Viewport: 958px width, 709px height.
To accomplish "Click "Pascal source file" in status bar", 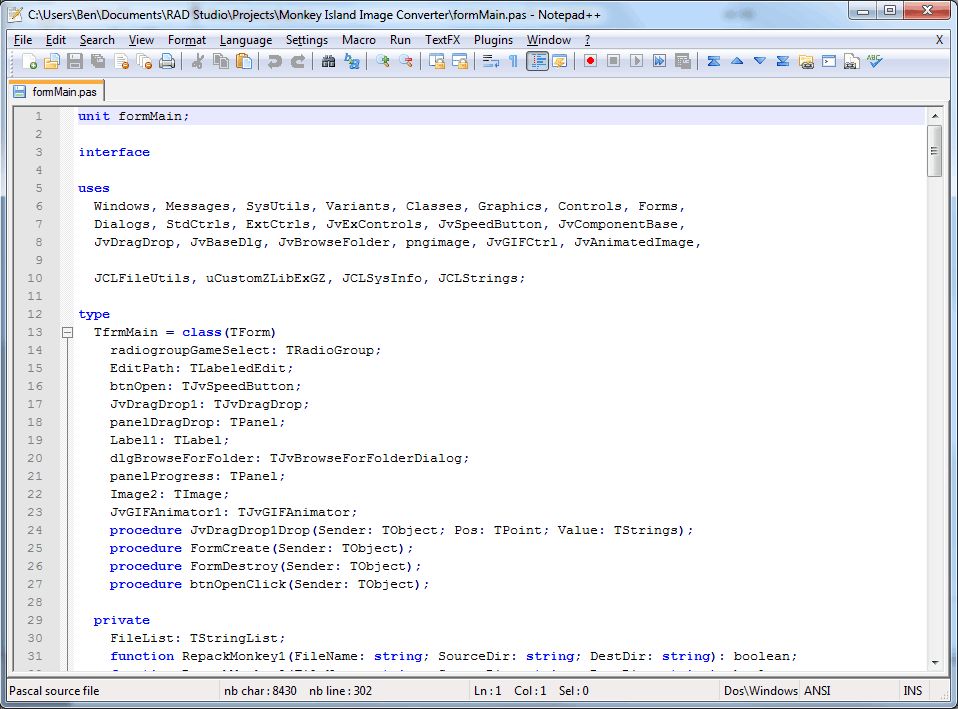I will pos(54,691).
